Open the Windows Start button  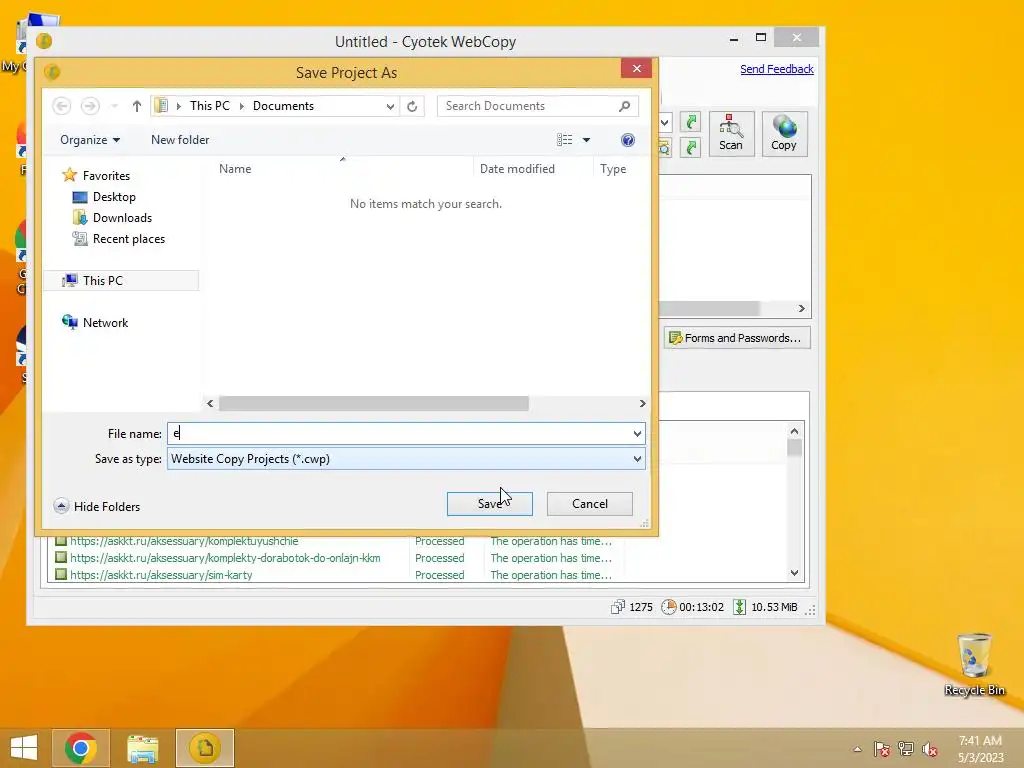point(24,748)
